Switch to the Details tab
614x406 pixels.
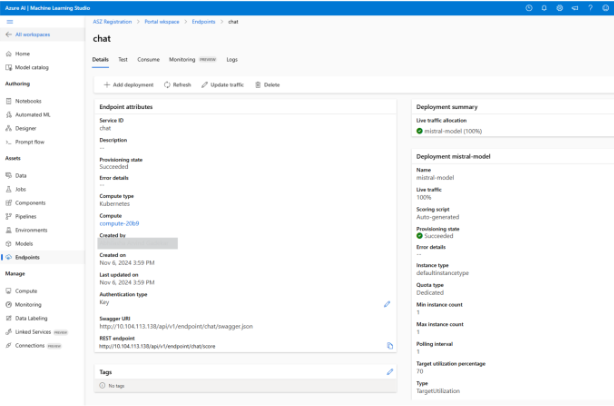(100, 60)
